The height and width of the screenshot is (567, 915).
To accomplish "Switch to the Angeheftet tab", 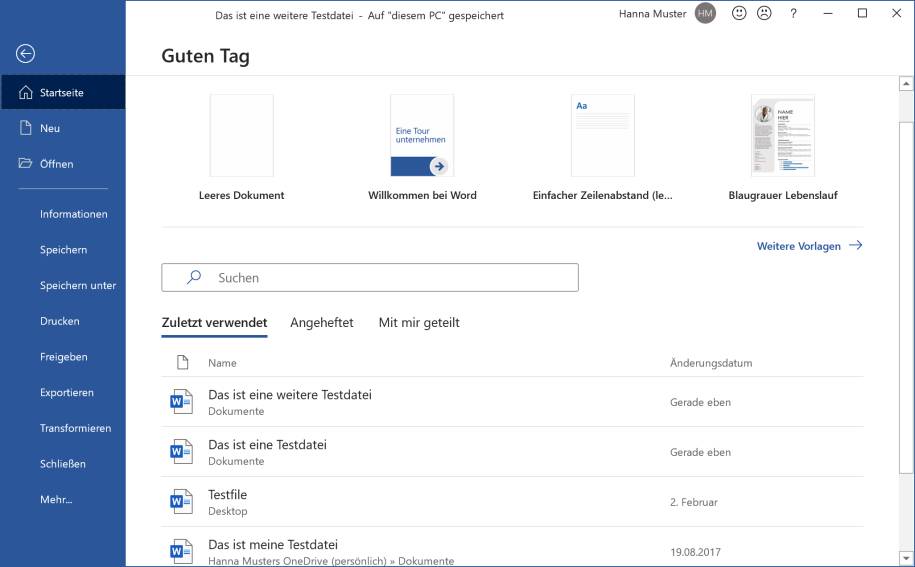I will pyautogui.click(x=322, y=323).
